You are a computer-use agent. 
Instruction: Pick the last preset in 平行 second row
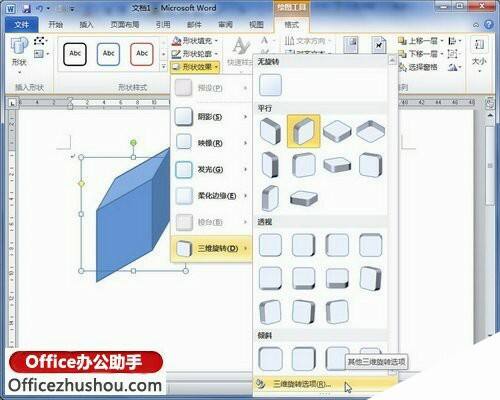370,165
